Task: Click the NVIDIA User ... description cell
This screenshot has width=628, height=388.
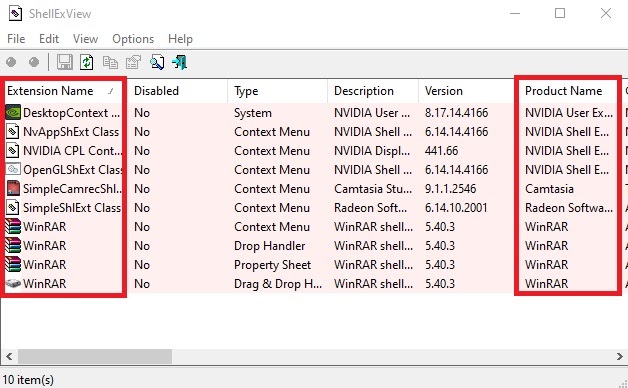Action: (372, 113)
